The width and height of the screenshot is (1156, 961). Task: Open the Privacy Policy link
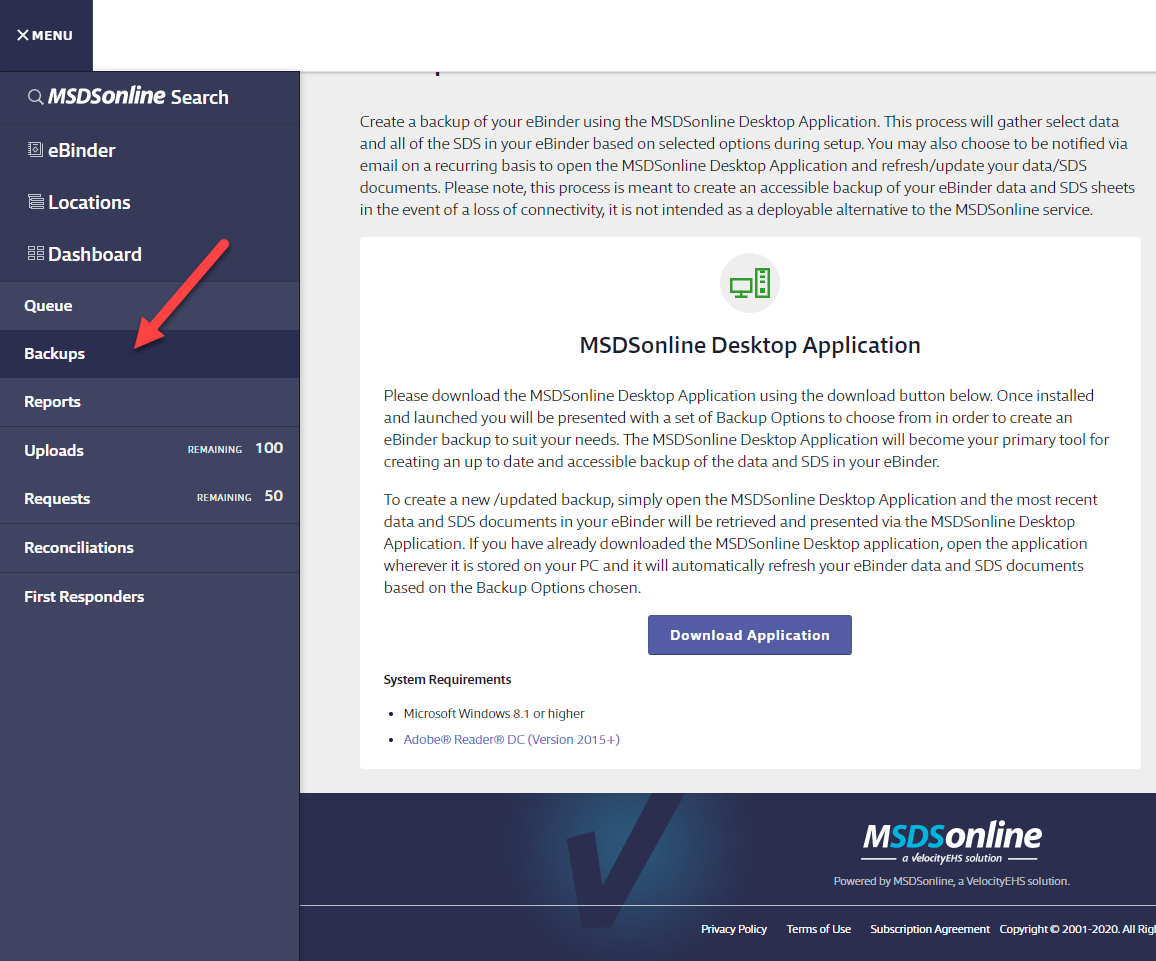tap(734, 929)
